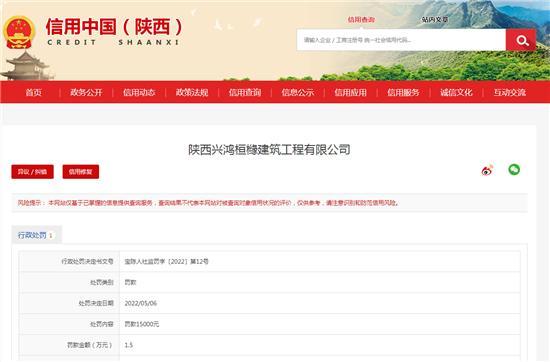Click the 罚款金额（万元） row label

pos(90,345)
